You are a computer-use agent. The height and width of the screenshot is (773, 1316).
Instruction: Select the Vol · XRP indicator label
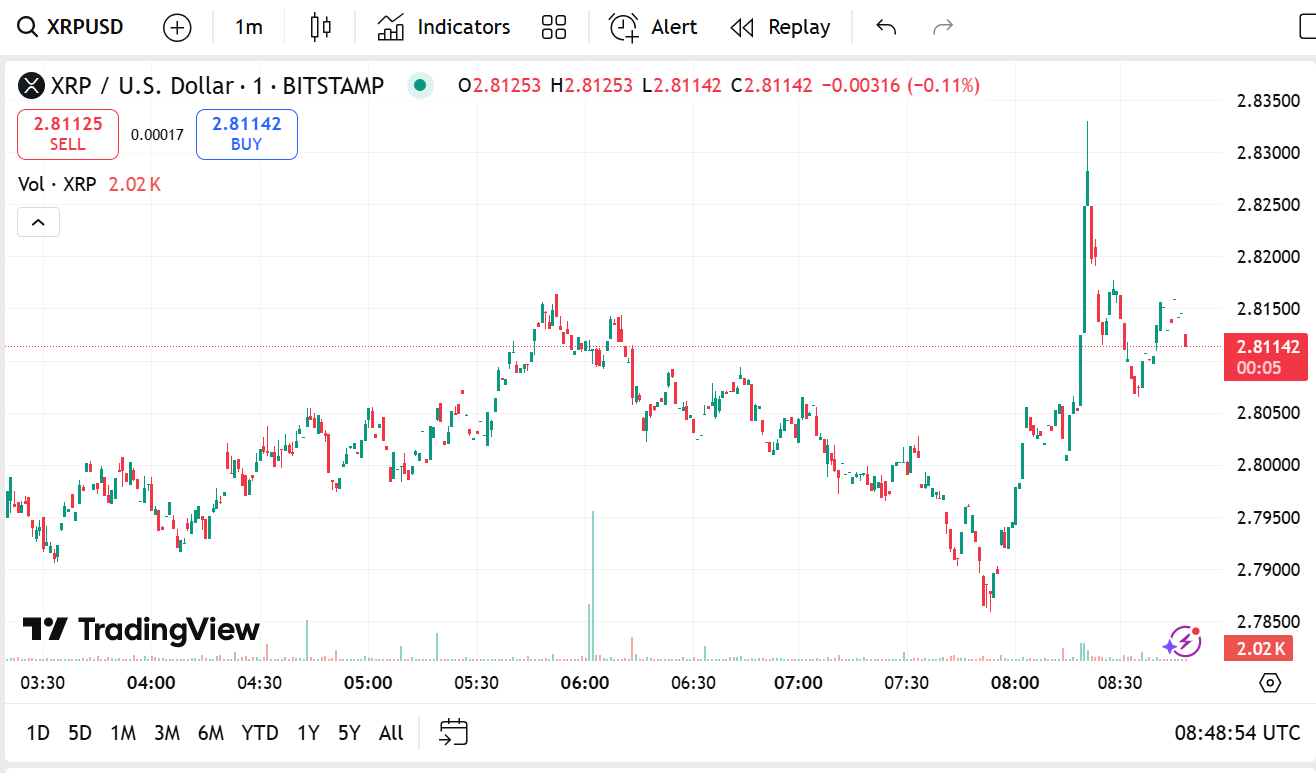point(57,184)
